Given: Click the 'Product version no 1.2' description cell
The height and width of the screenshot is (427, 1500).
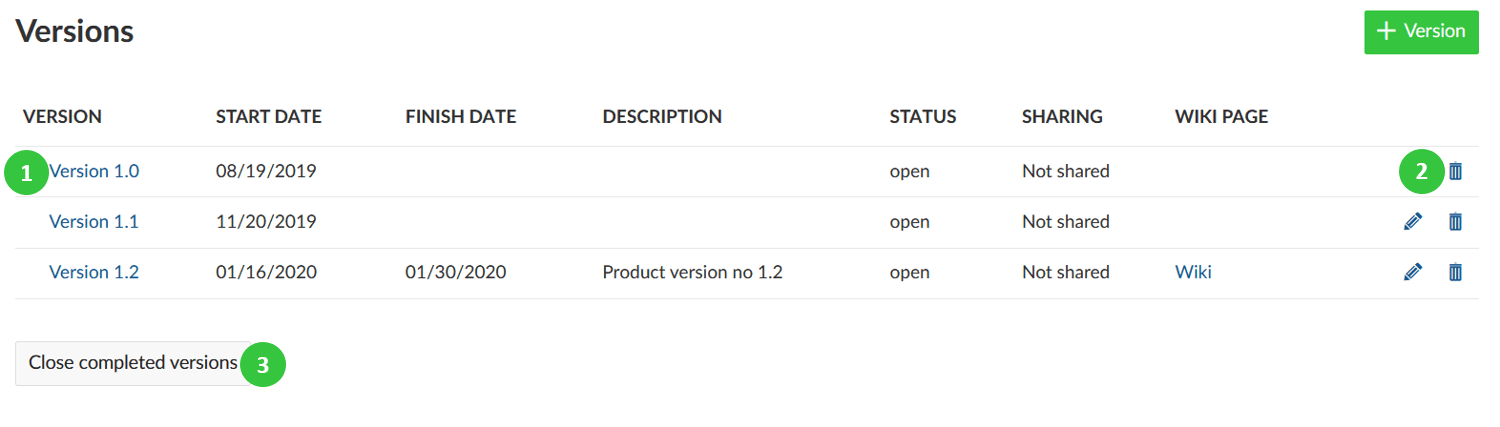Looking at the screenshot, I should pyautogui.click(x=692, y=272).
